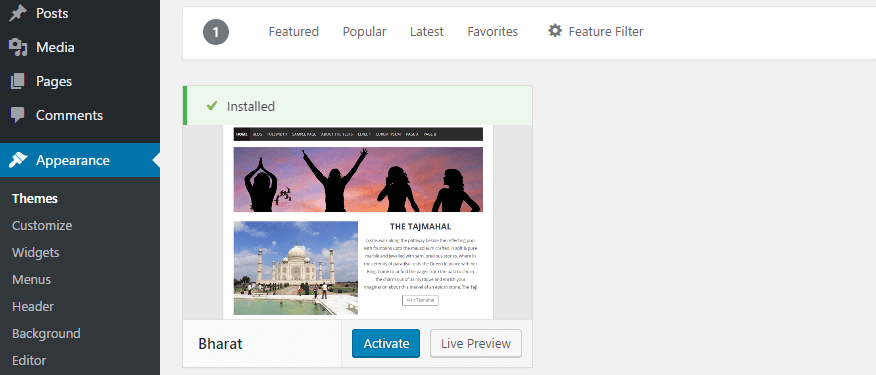Click the theme count badge showing 1
The height and width of the screenshot is (375, 876).
click(x=216, y=32)
